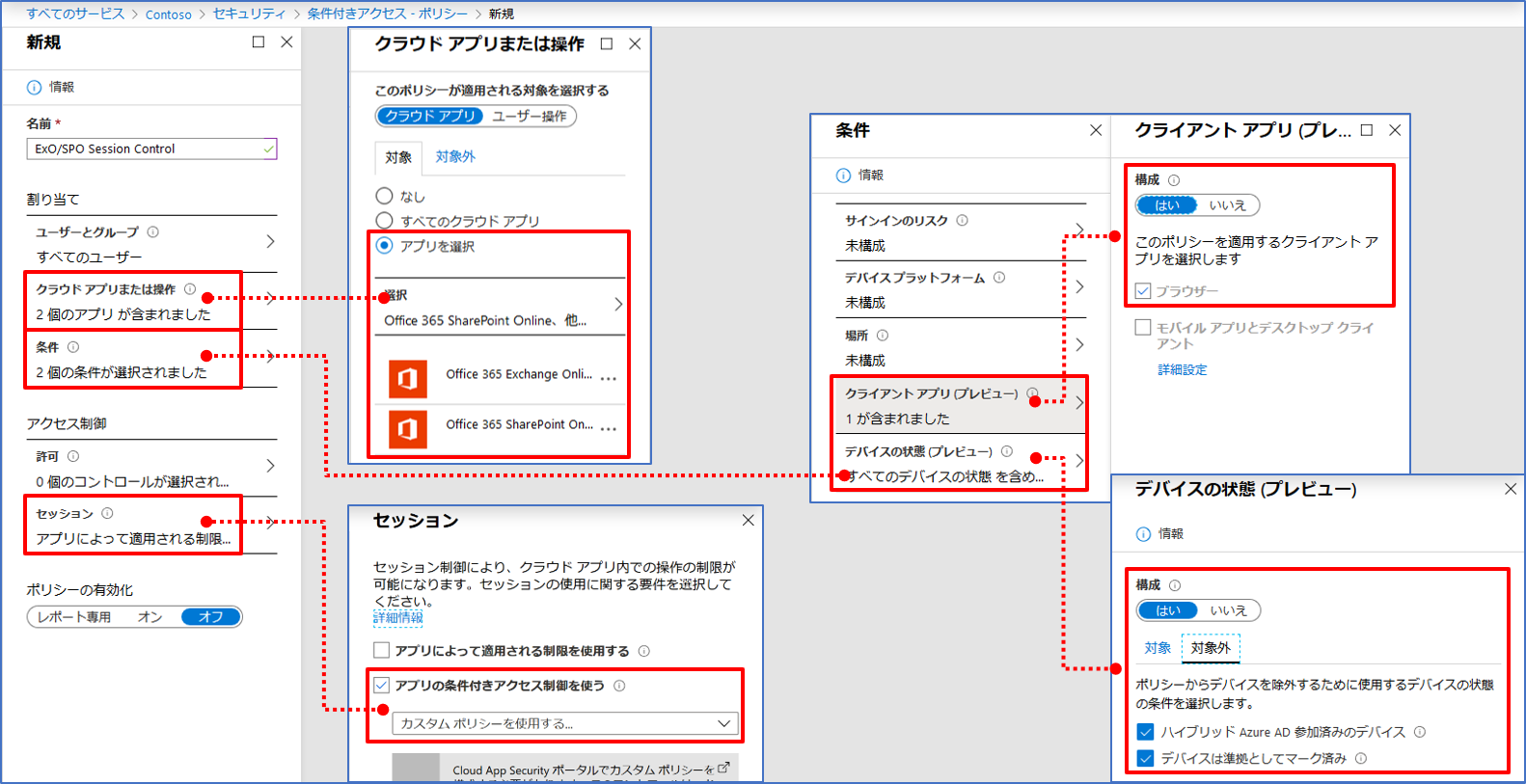Switch to 対象 tab in クラウド アプリ pane
Image resolution: width=1526 pixels, height=784 pixels.
398,157
